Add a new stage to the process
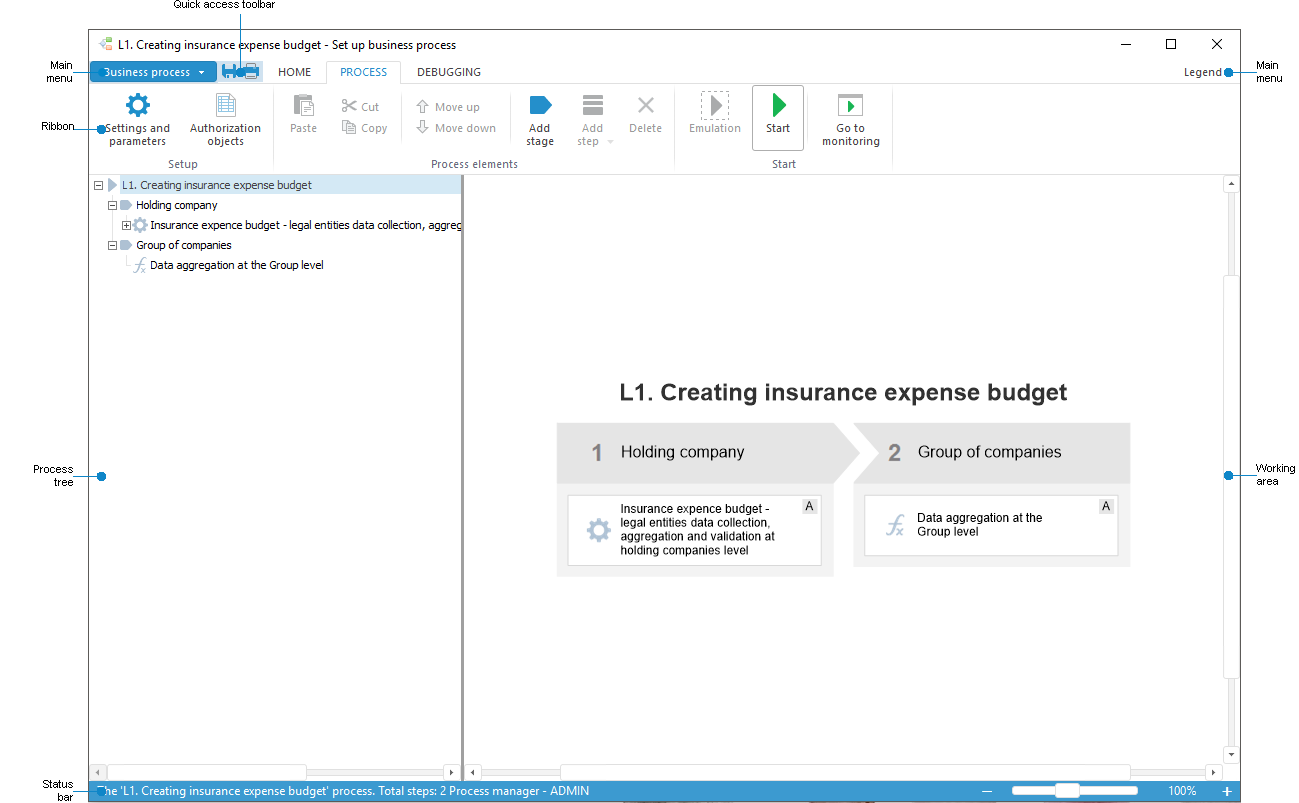Viewport: 1299px width, 803px height. click(x=540, y=120)
